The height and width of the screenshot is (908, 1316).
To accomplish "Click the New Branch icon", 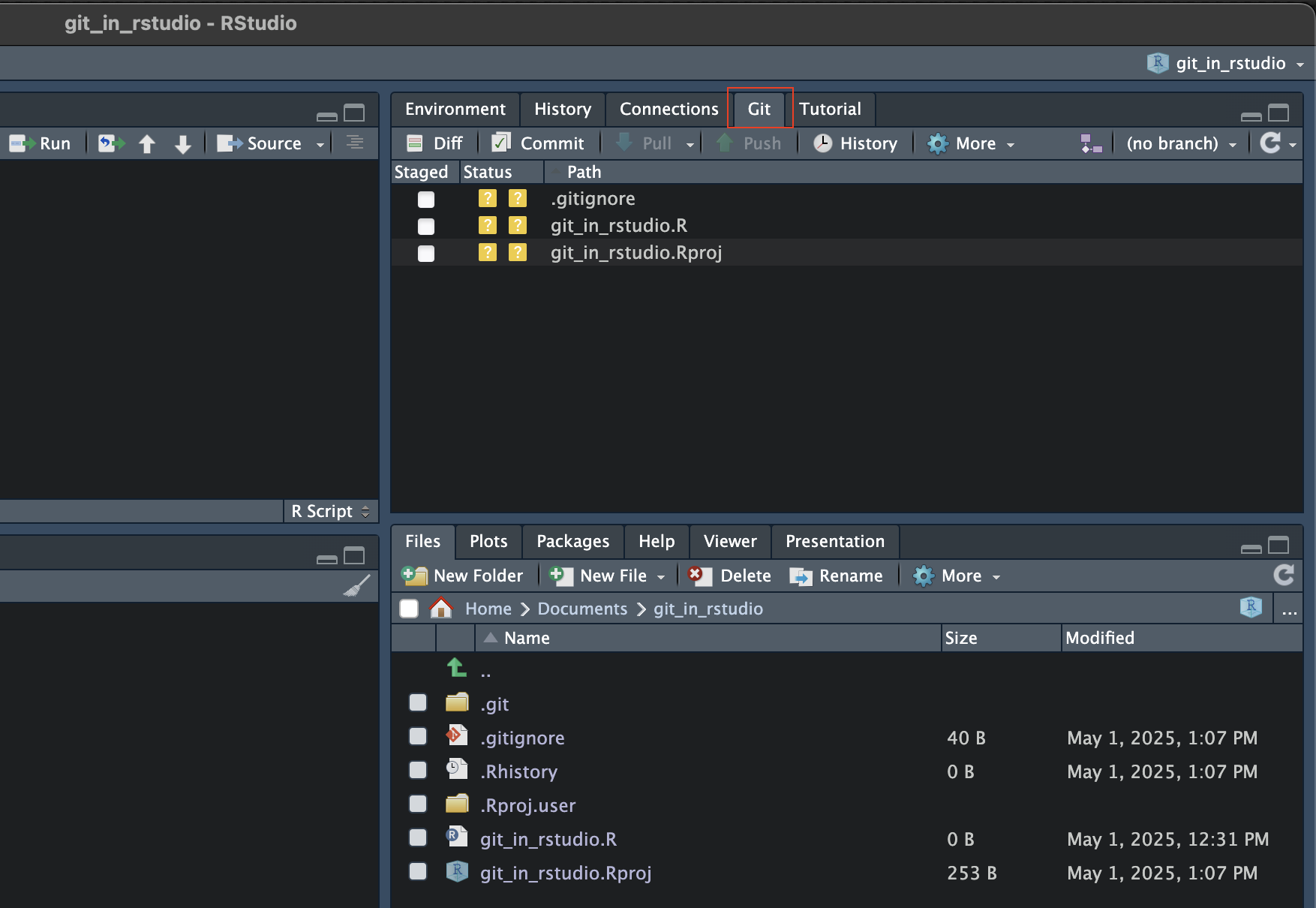I will pos(1090,143).
